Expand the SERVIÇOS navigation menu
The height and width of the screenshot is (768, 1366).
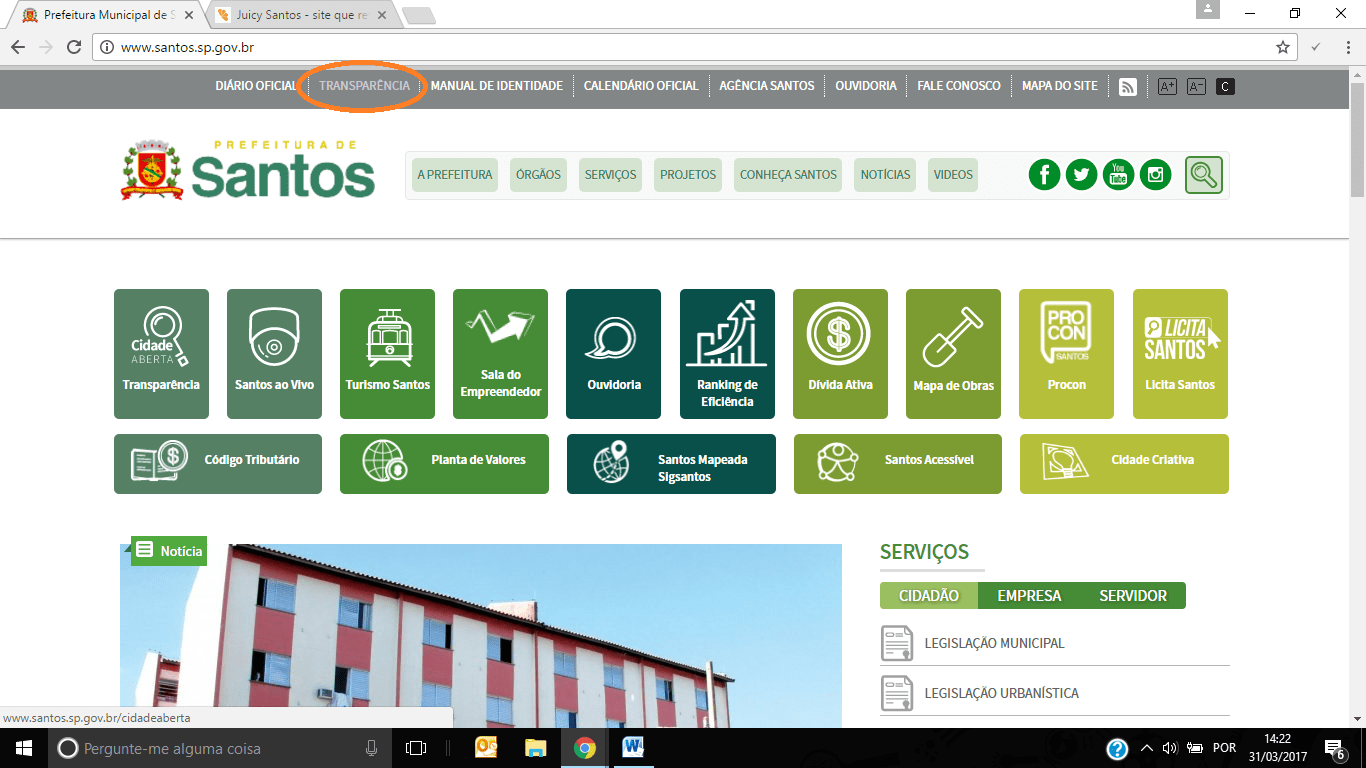click(x=610, y=175)
